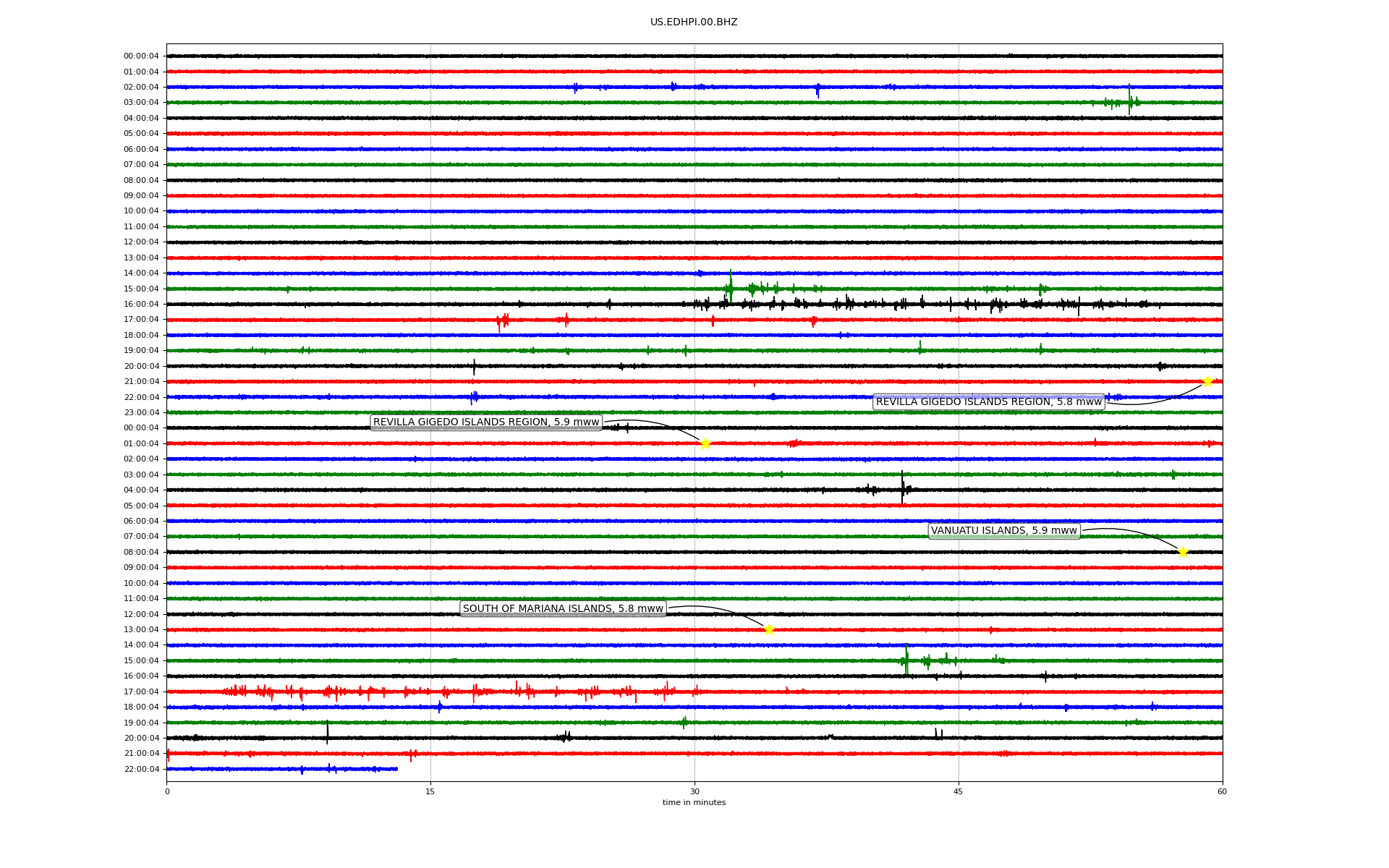Select the REVILLA GIGEDO ISLANDS REGION, 5.9 mww label
This screenshot has width=1389, height=868.
click(x=486, y=422)
